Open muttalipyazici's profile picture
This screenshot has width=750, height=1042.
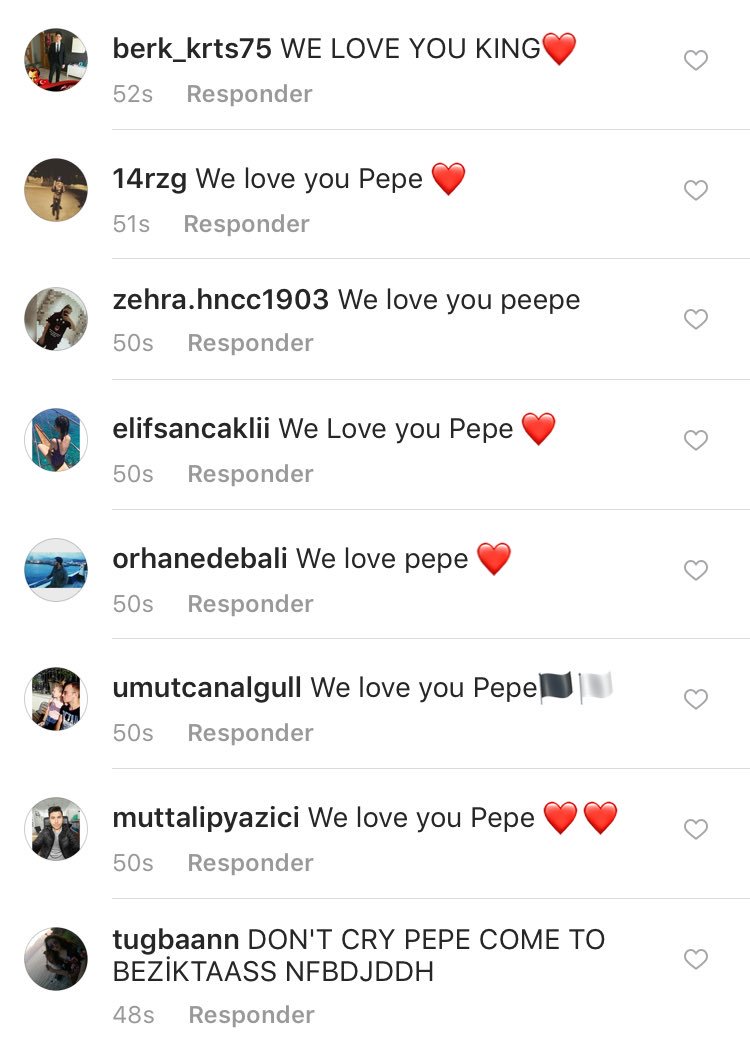tap(56, 829)
